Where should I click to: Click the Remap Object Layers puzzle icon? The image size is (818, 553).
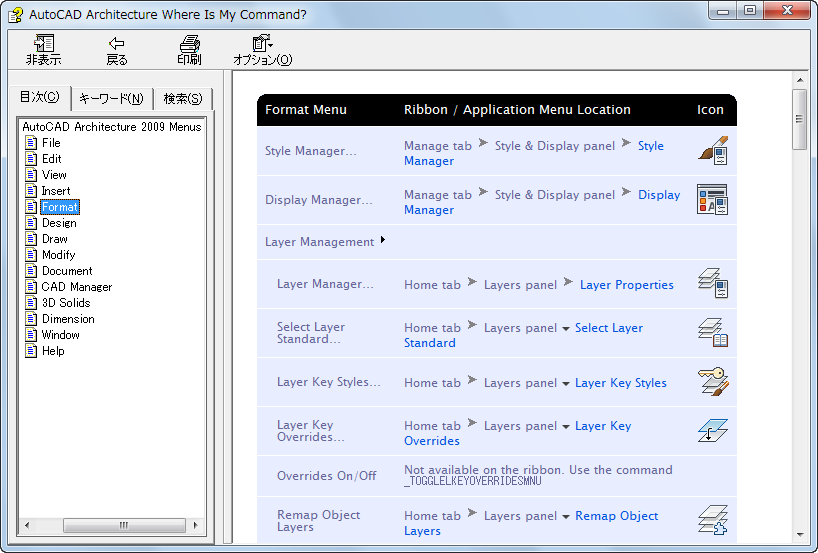pos(713,520)
